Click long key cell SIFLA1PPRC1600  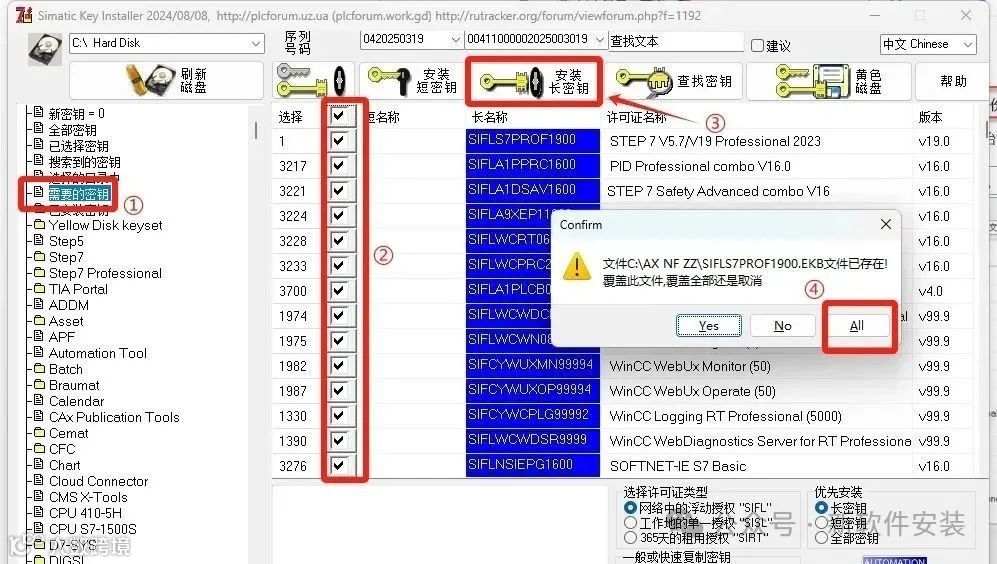(533, 165)
